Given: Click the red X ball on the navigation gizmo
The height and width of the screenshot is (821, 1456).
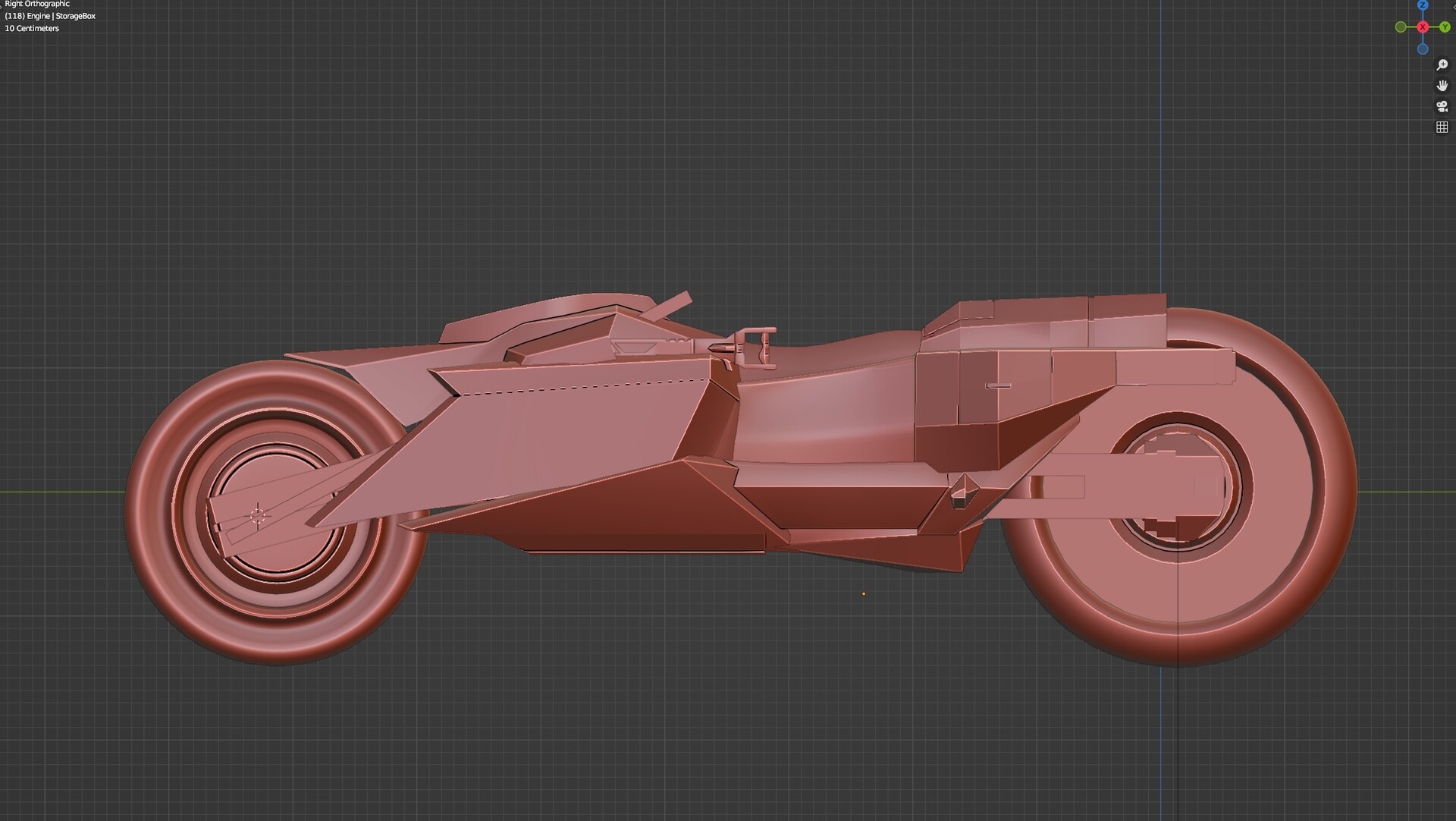Looking at the screenshot, I should [1423, 27].
